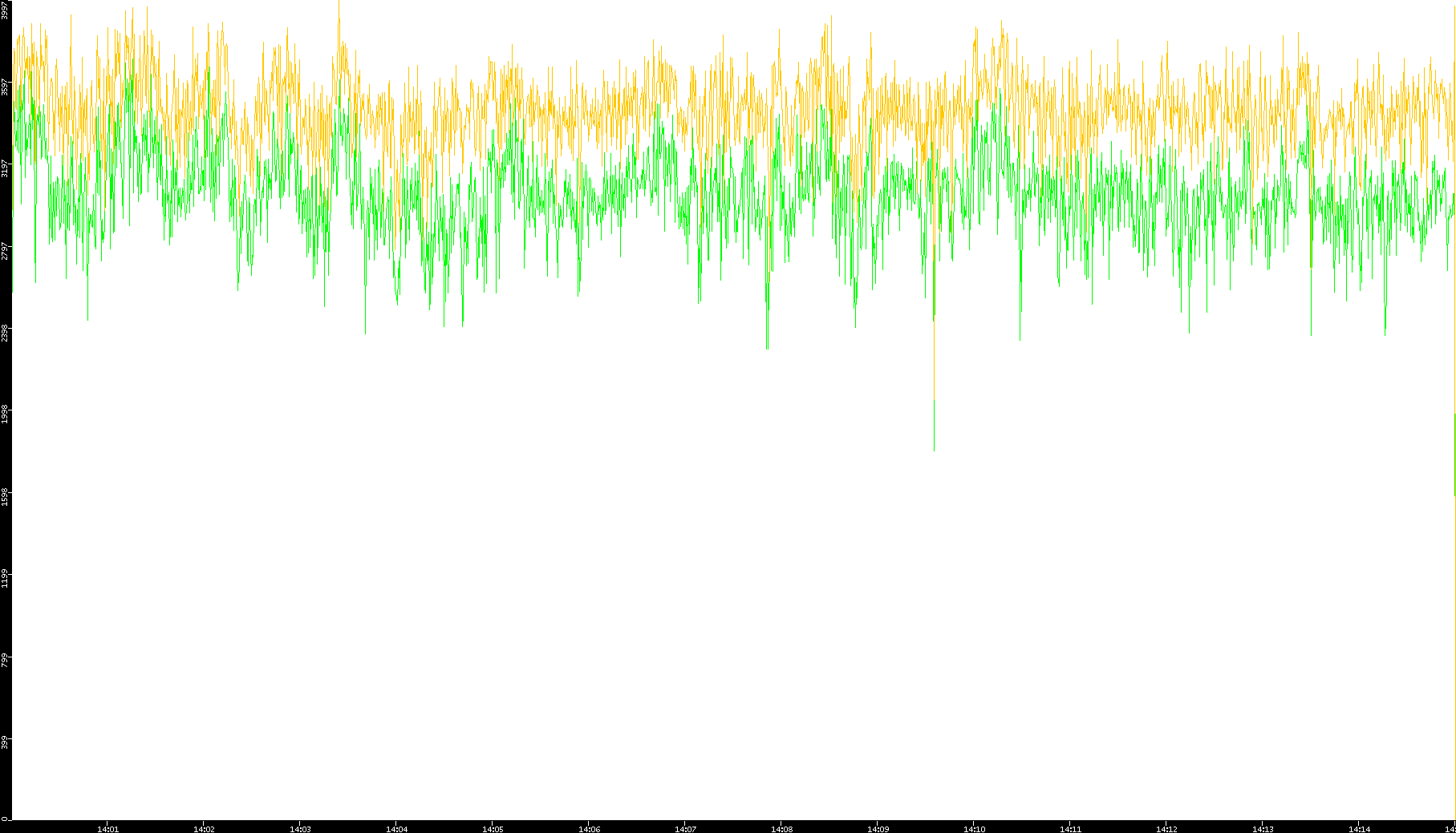Select the 2398 y-axis value
1456x833 pixels.
click(6, 333)
